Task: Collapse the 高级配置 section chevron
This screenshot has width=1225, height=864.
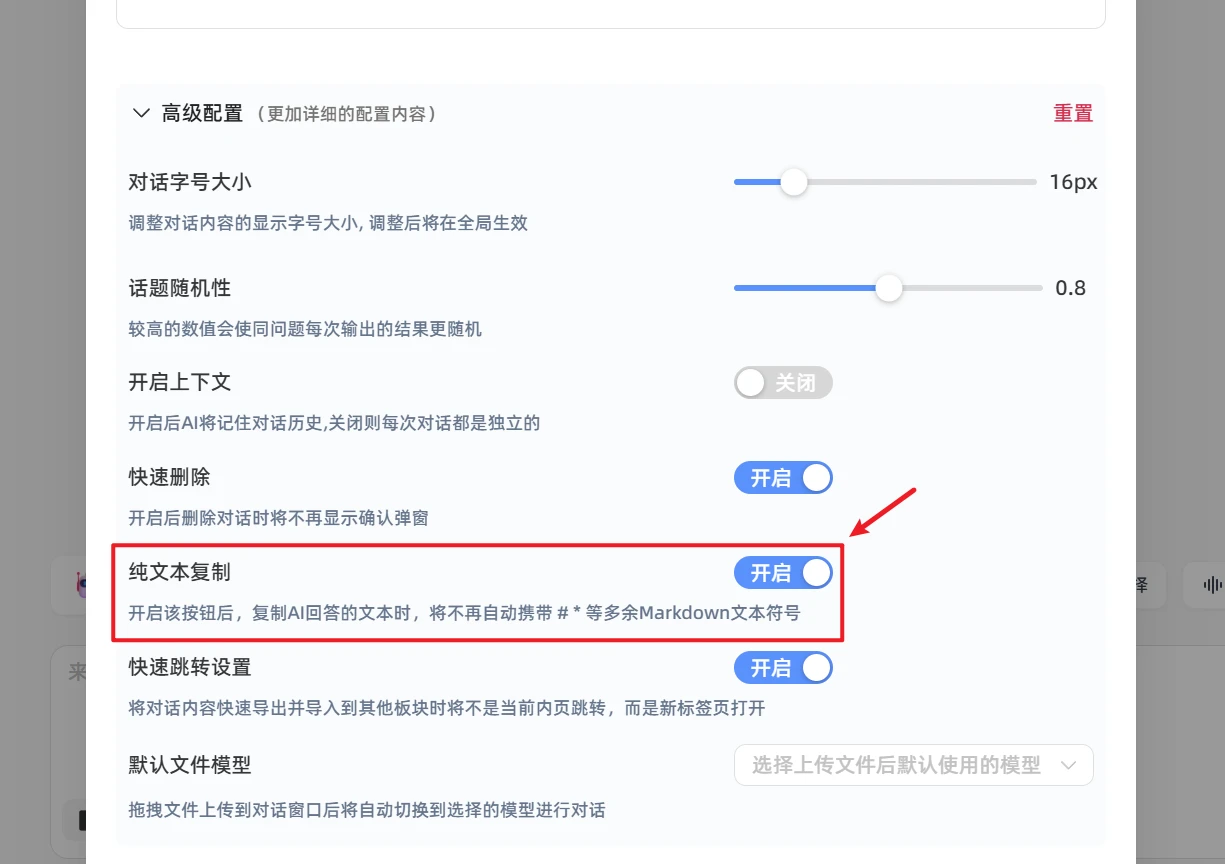Action: pyautogui.click(x=140, y=114)
